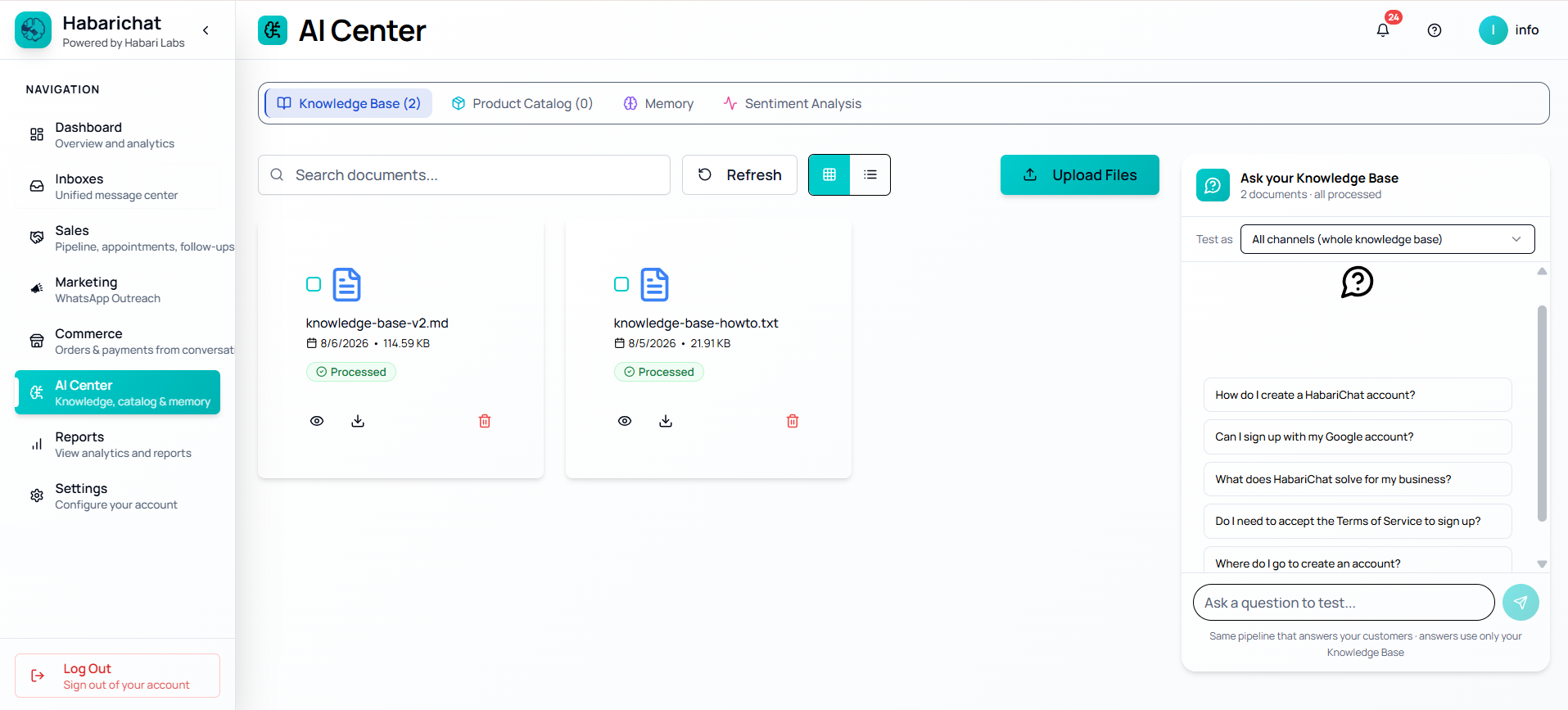Screen dimensions: 1568x710
Task: Click Upload Files button
Action: tap(1080, 174)
